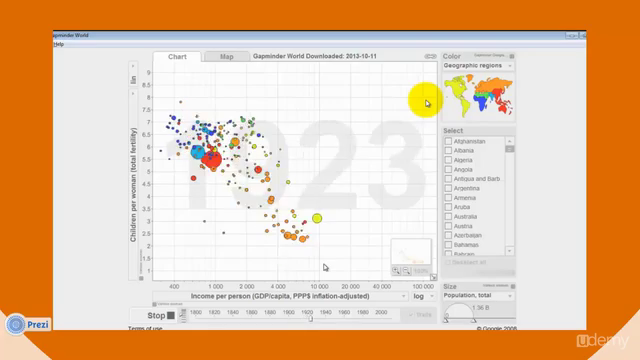The height and width of the screenshot is (360, 640).
Task: Click the 2000 mark on timeline
Action: (x=381, y=312)
